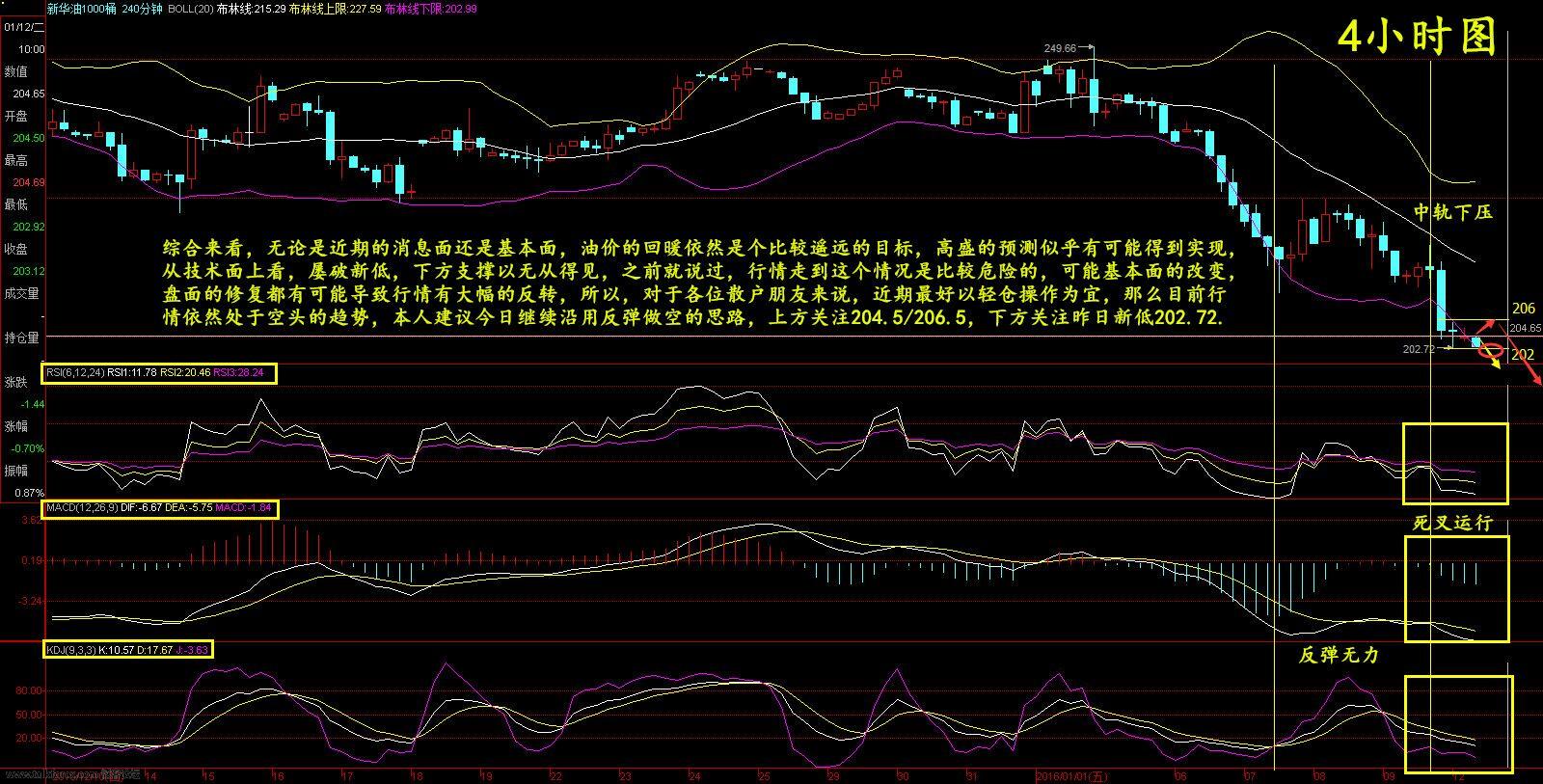The height and width of the screenshot is (784, 1543).
Task: Jump to date 30 on time axis
Action: coord(903,776)
